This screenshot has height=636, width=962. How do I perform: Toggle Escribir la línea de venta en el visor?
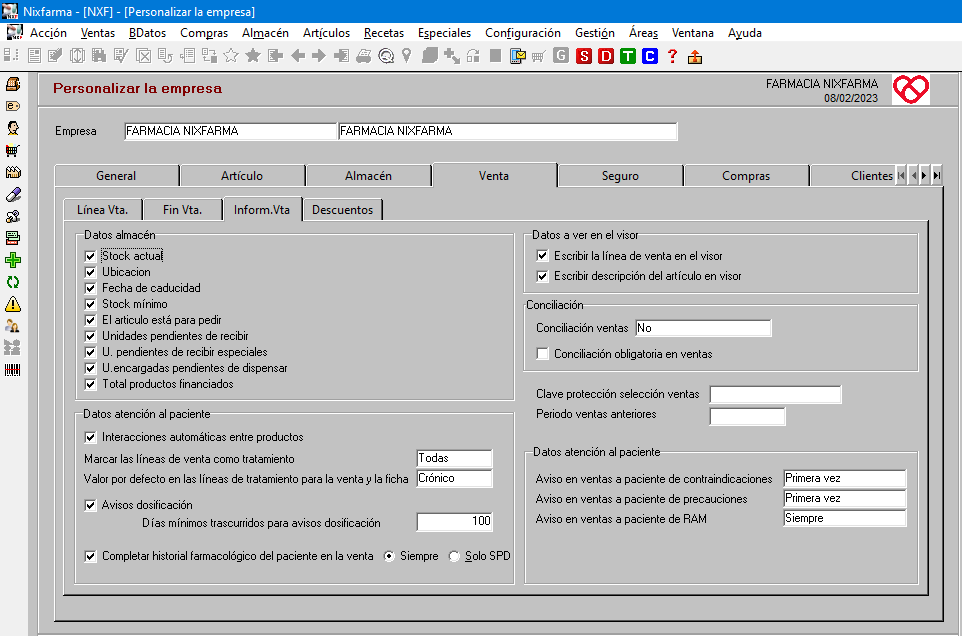542,256
